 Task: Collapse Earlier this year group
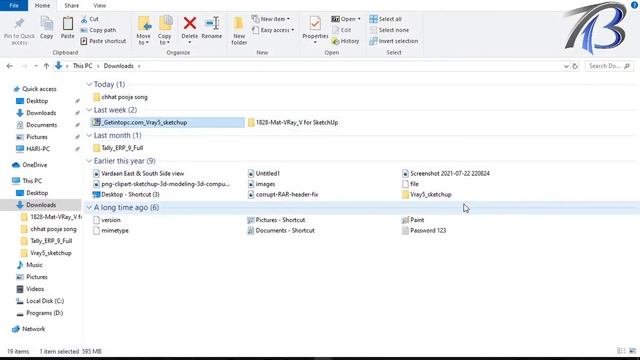coord(89,161)
